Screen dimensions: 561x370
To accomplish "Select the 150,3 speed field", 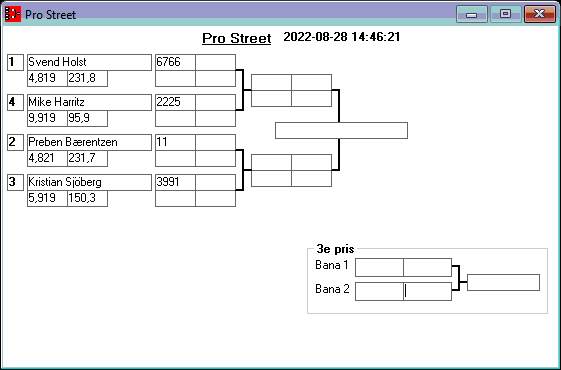I will 88,199.
